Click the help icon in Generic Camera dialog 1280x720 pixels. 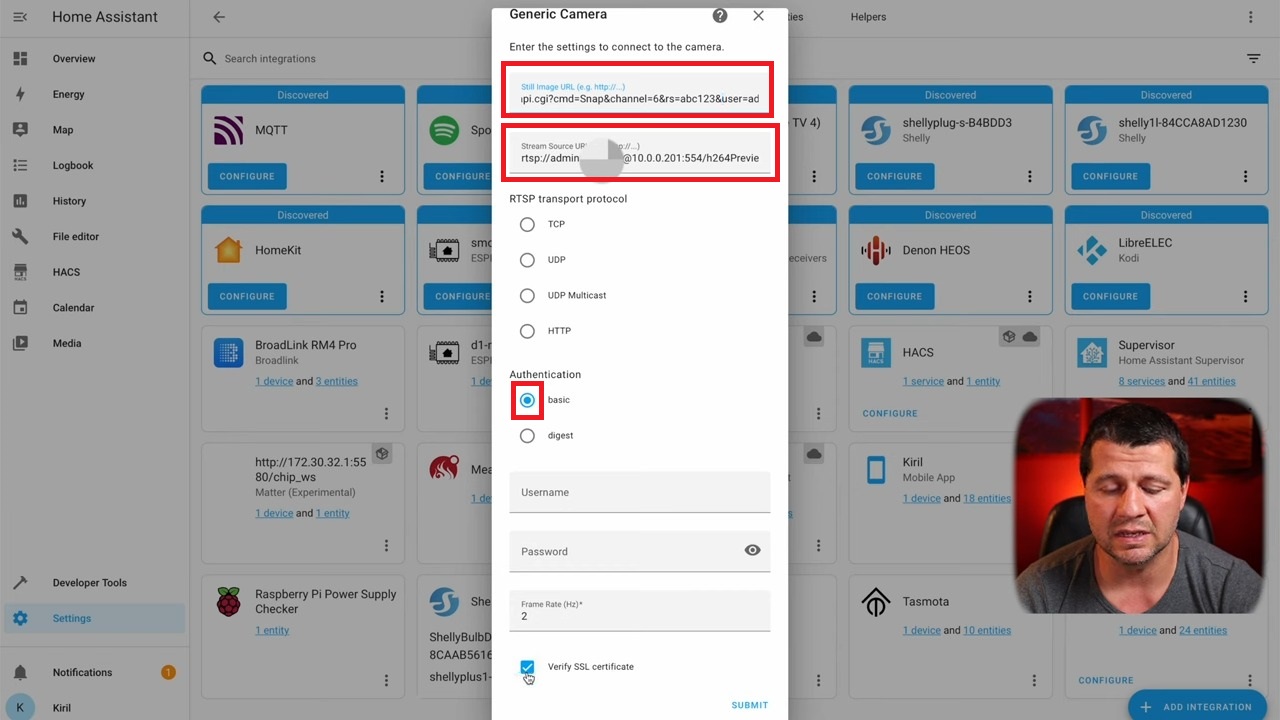coord(720,16)
